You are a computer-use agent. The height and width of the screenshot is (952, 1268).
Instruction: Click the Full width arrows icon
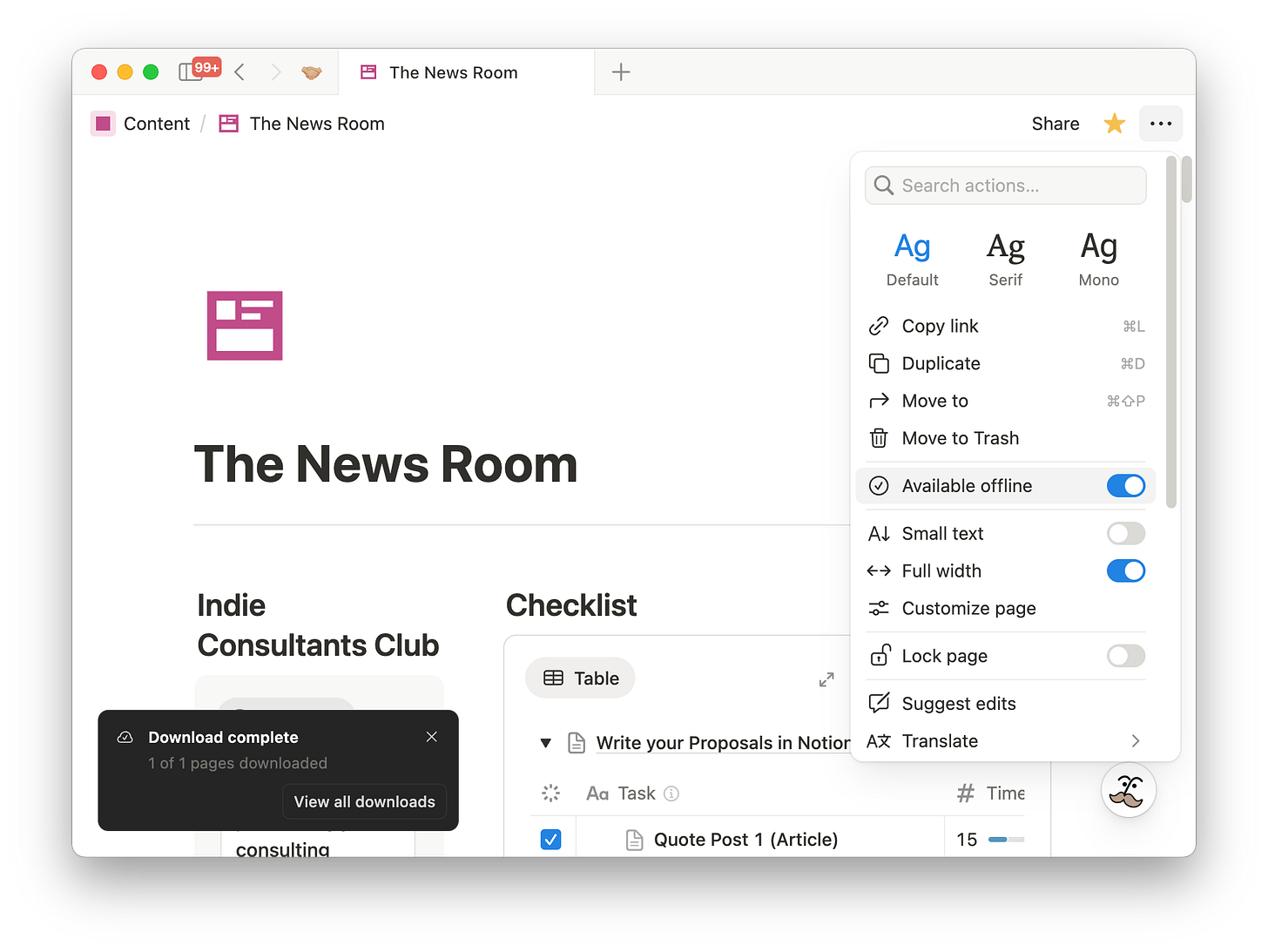coord(879,571)
